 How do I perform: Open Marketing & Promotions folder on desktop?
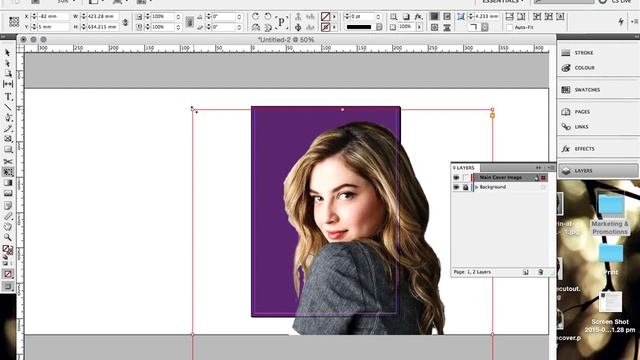pyautogui.click(x=610, y=215)
